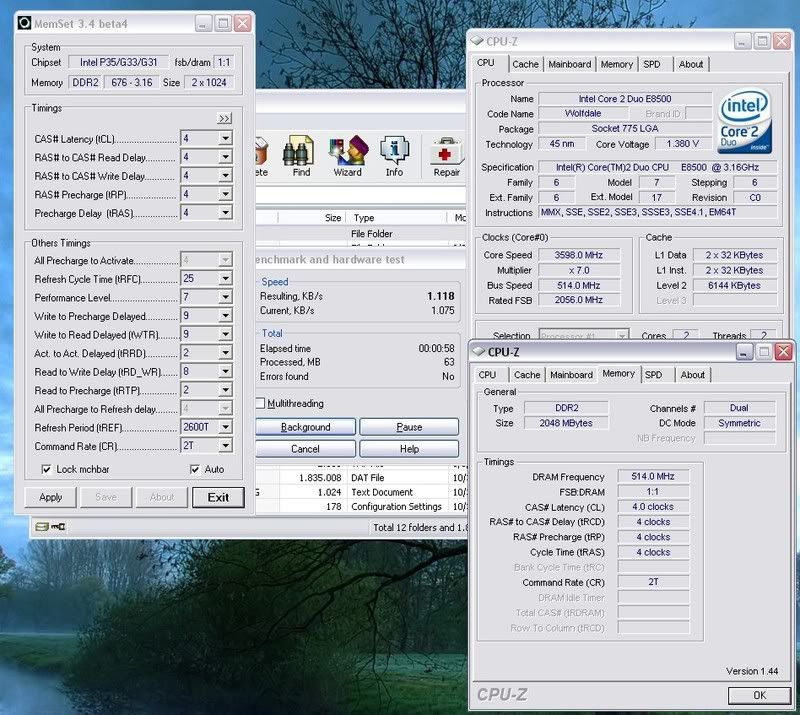Open the Command Rate (CR) dropdown in MemSet
This screenshot has height=715, width=800.
225,446
